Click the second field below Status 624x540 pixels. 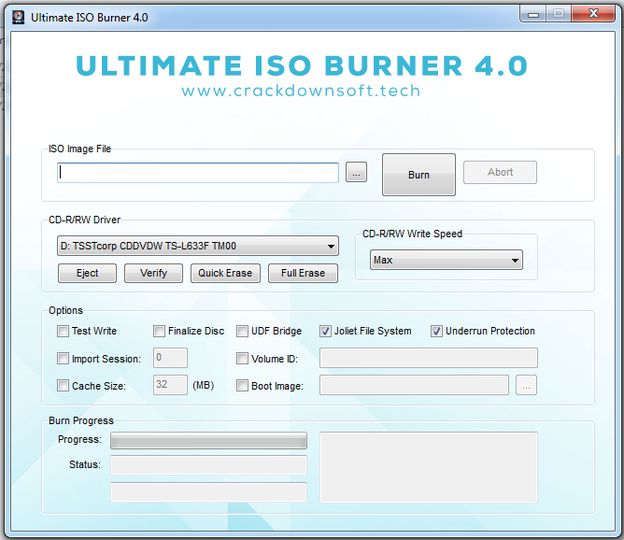pyautogui.click(x=209, y=492)
